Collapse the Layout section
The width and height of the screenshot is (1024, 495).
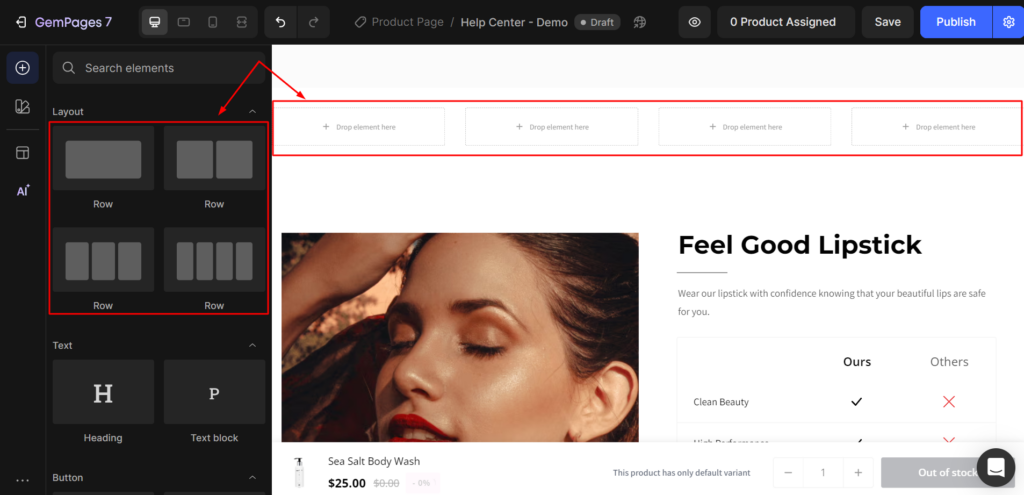pyautogui.click(x=252, y=111)
